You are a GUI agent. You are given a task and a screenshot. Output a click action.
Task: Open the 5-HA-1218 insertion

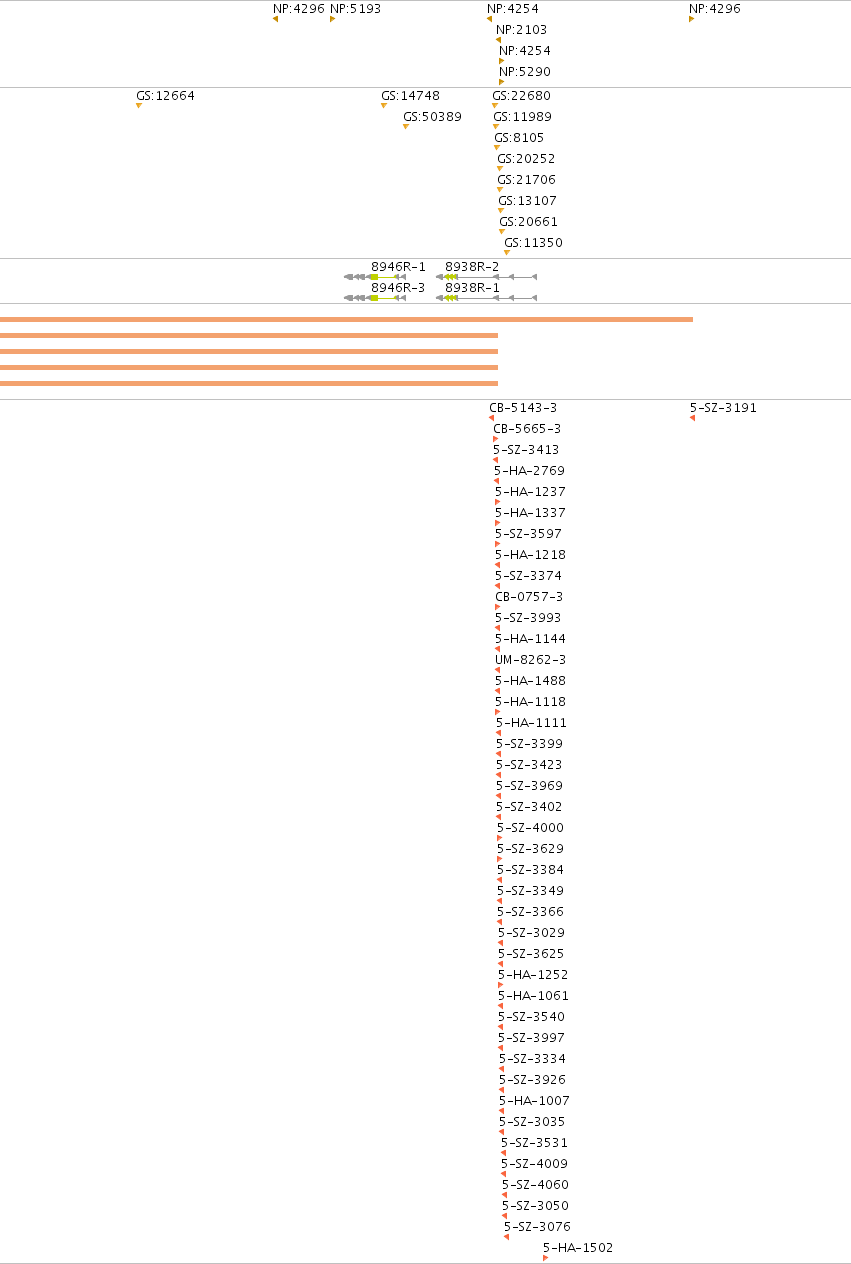530,555
